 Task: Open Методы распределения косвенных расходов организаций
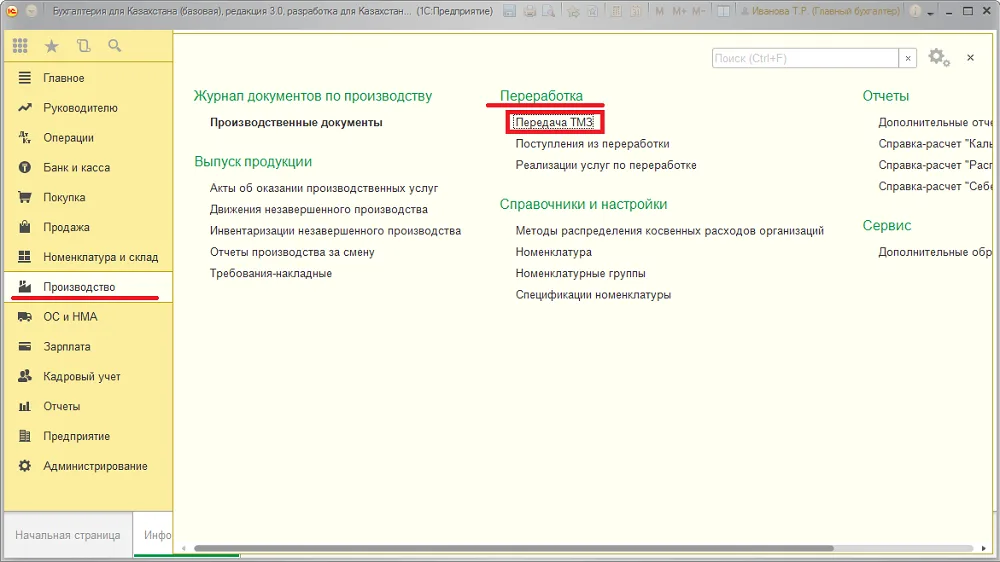tap(670, 231)
